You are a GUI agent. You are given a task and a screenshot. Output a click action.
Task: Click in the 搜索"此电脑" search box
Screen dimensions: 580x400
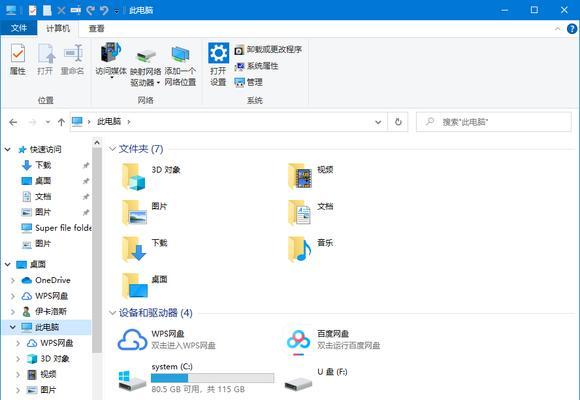click(494, 122)
